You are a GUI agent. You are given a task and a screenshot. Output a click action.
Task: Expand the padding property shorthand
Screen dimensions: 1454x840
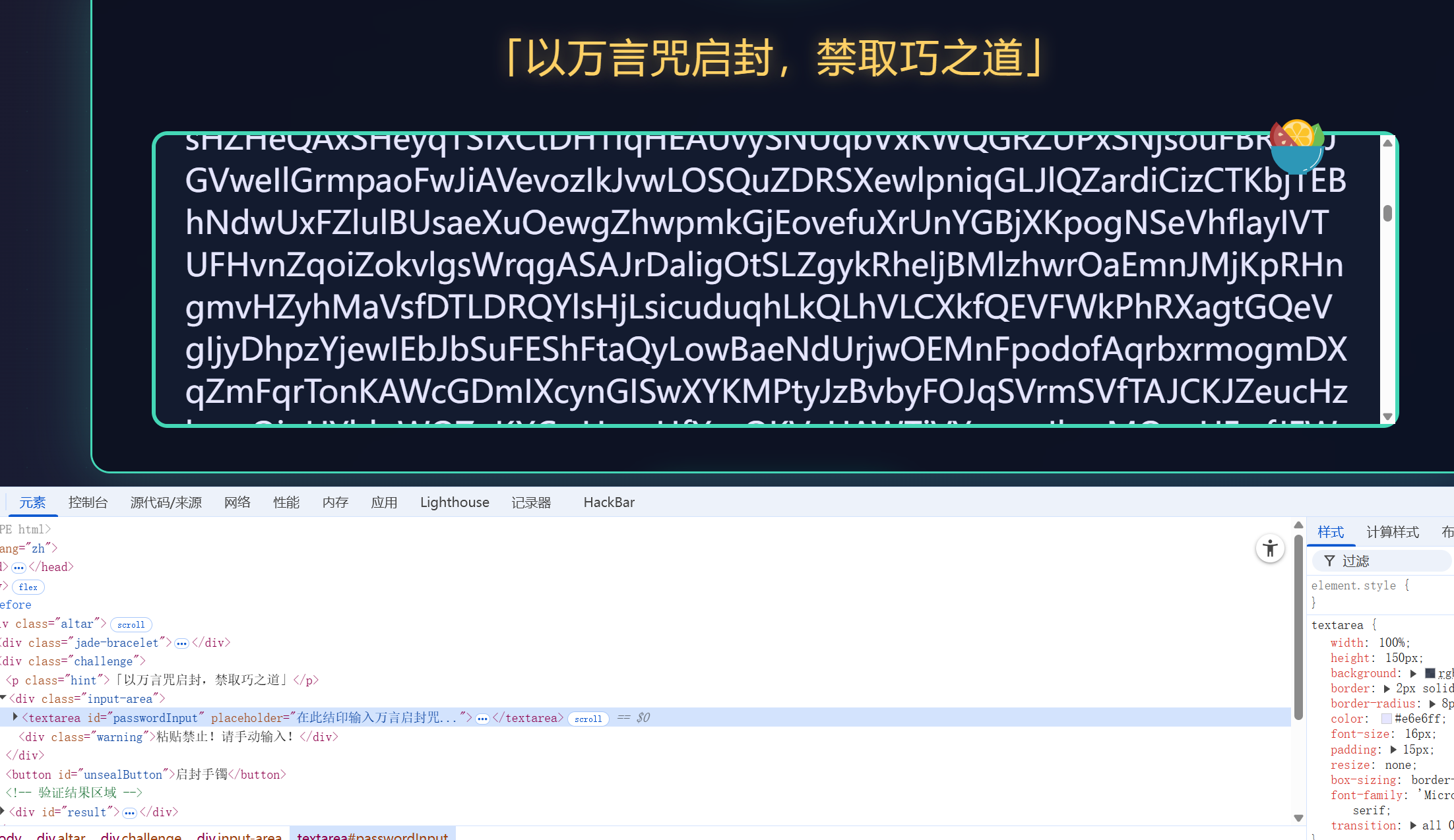click(1393, 750)
